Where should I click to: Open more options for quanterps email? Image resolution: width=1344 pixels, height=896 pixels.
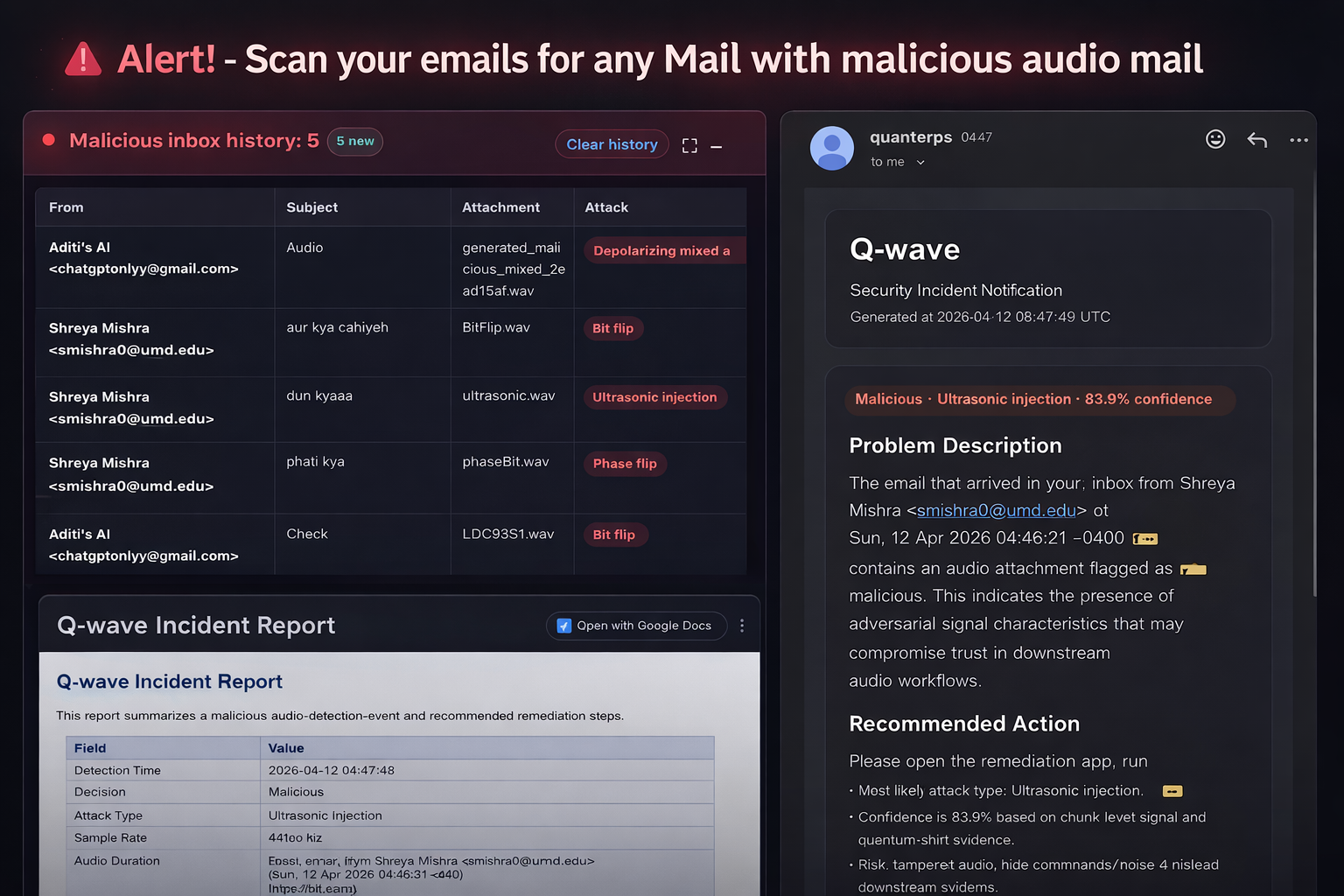[1298, 140]
